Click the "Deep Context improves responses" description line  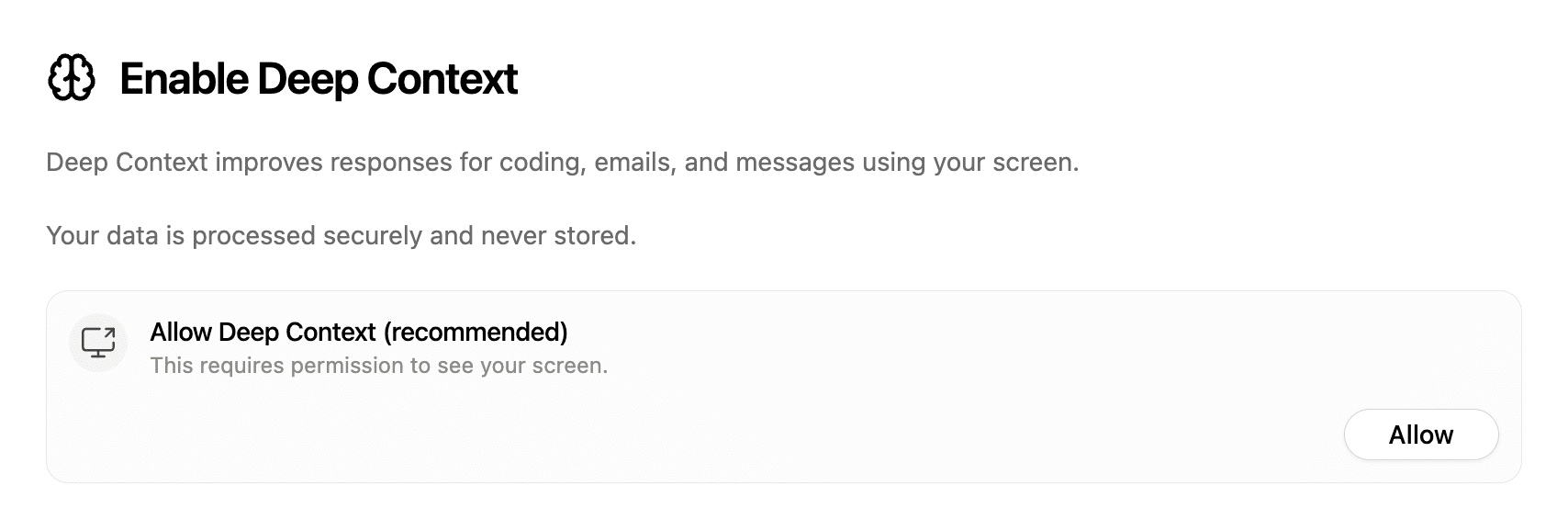pos(562,163)
